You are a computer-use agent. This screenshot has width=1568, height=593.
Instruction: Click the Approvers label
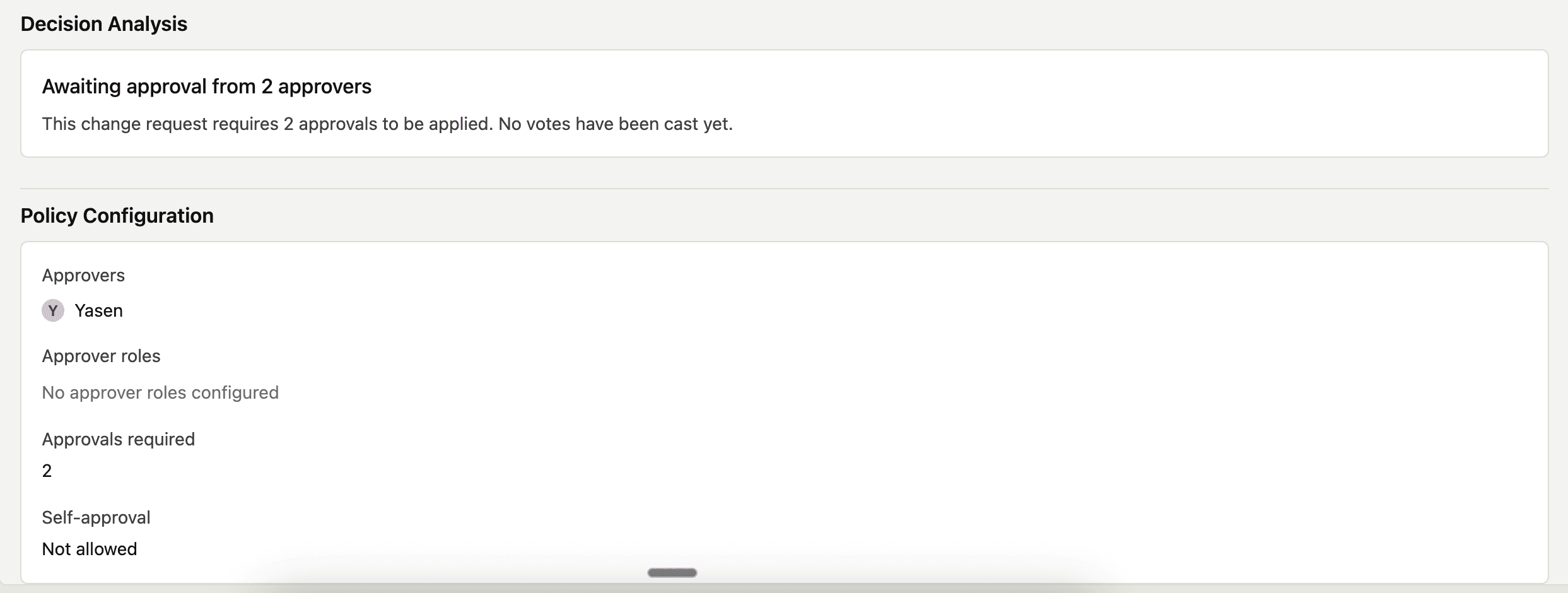click(x=83, y=274)
